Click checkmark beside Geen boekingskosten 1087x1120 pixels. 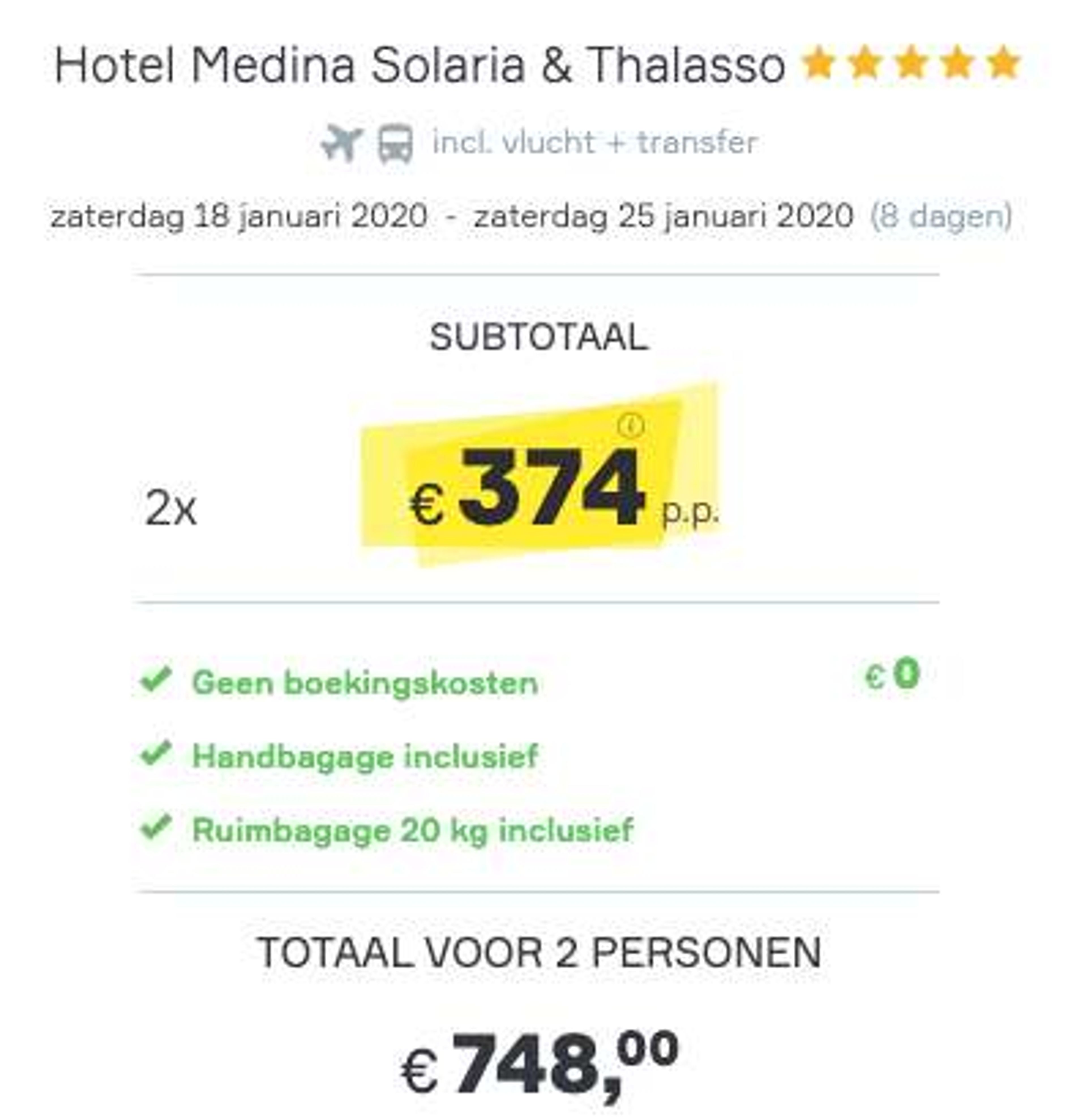point(156,680)
